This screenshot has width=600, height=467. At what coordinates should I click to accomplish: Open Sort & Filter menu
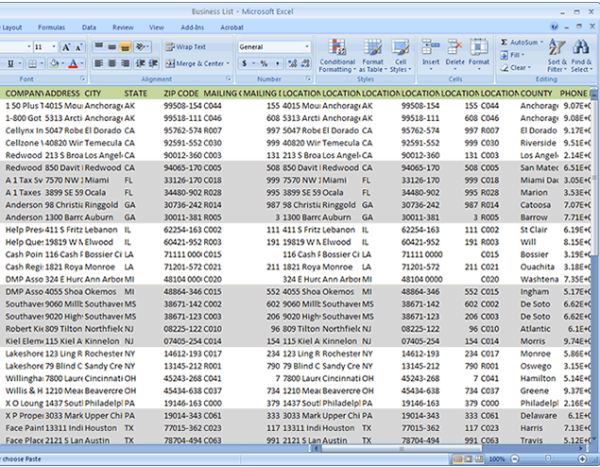(557, 56)
